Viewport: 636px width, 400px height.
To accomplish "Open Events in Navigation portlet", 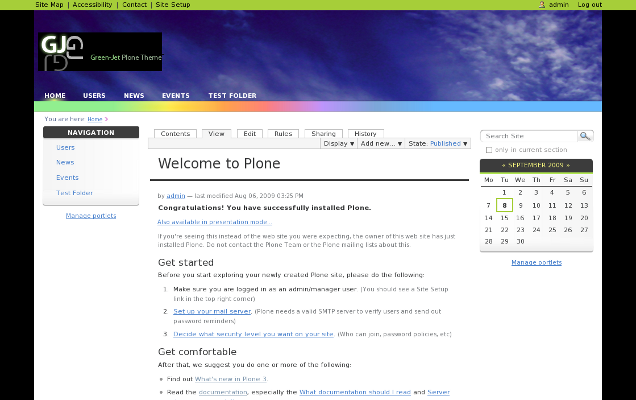I will [x=67, y=178].
